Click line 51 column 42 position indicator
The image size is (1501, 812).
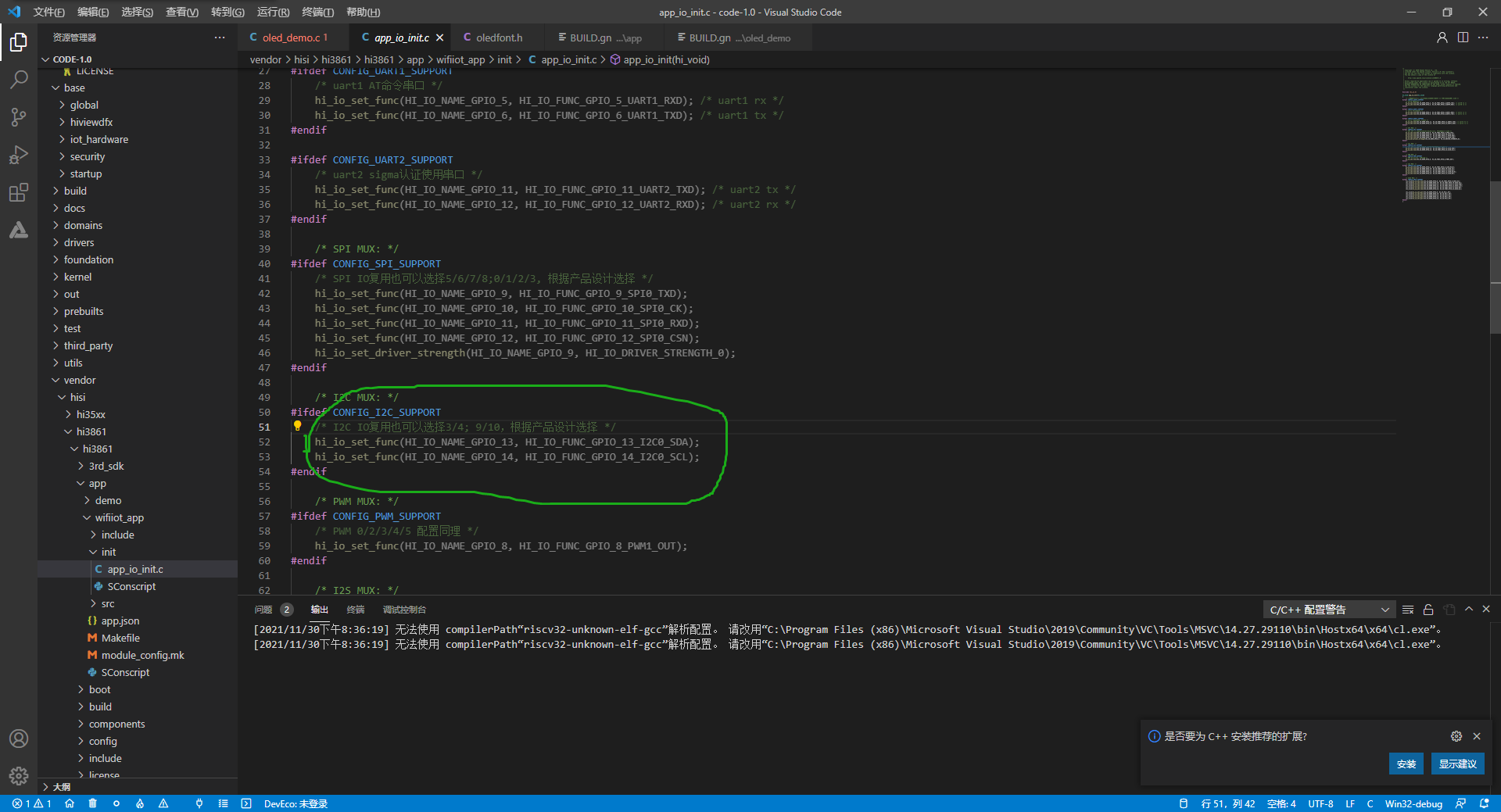1227,803
